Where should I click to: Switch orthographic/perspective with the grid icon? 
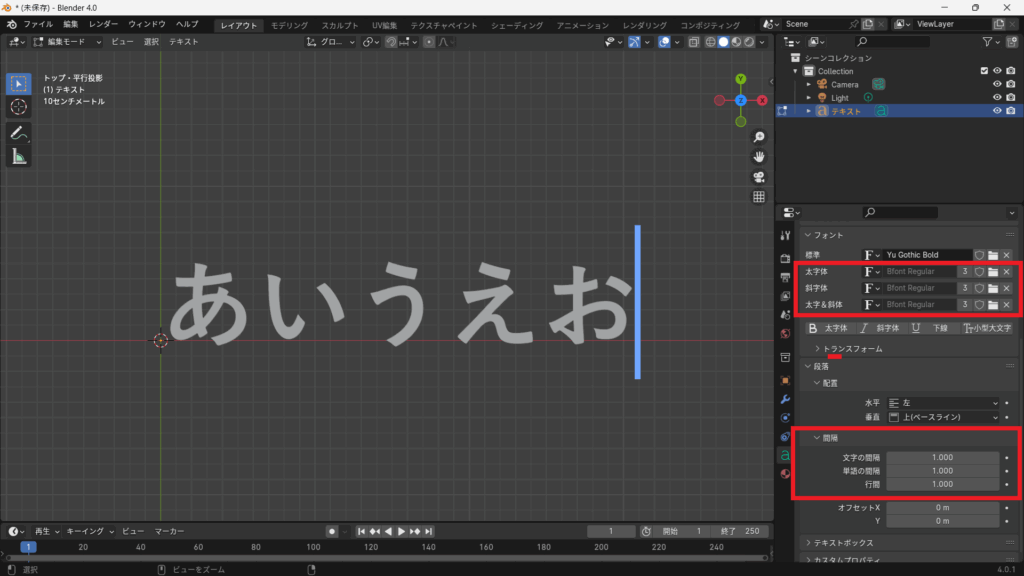[x=759, y=197]
